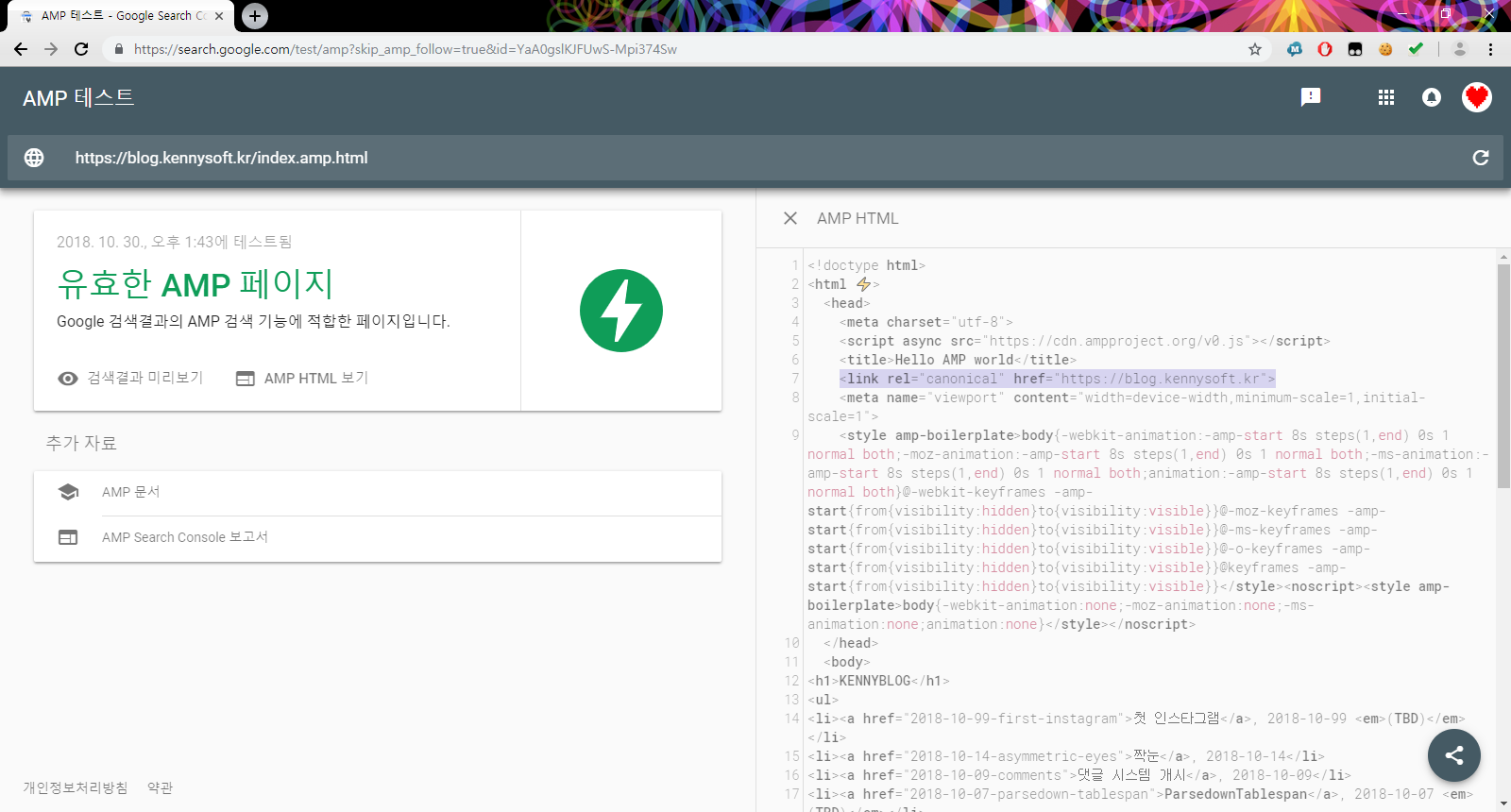Open AMP Search Console 보고서
The width and height of the screenshot is (1511, 812).
click(x=378, y=538)
